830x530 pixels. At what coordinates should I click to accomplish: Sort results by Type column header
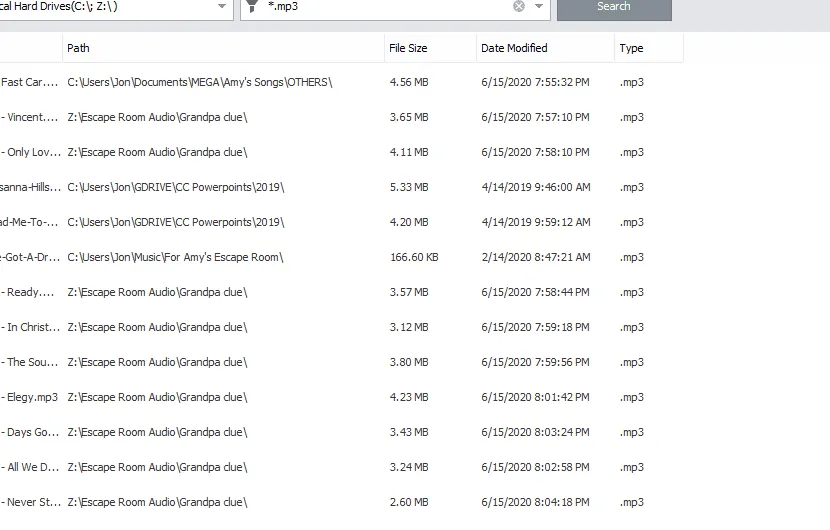(648, 48)
